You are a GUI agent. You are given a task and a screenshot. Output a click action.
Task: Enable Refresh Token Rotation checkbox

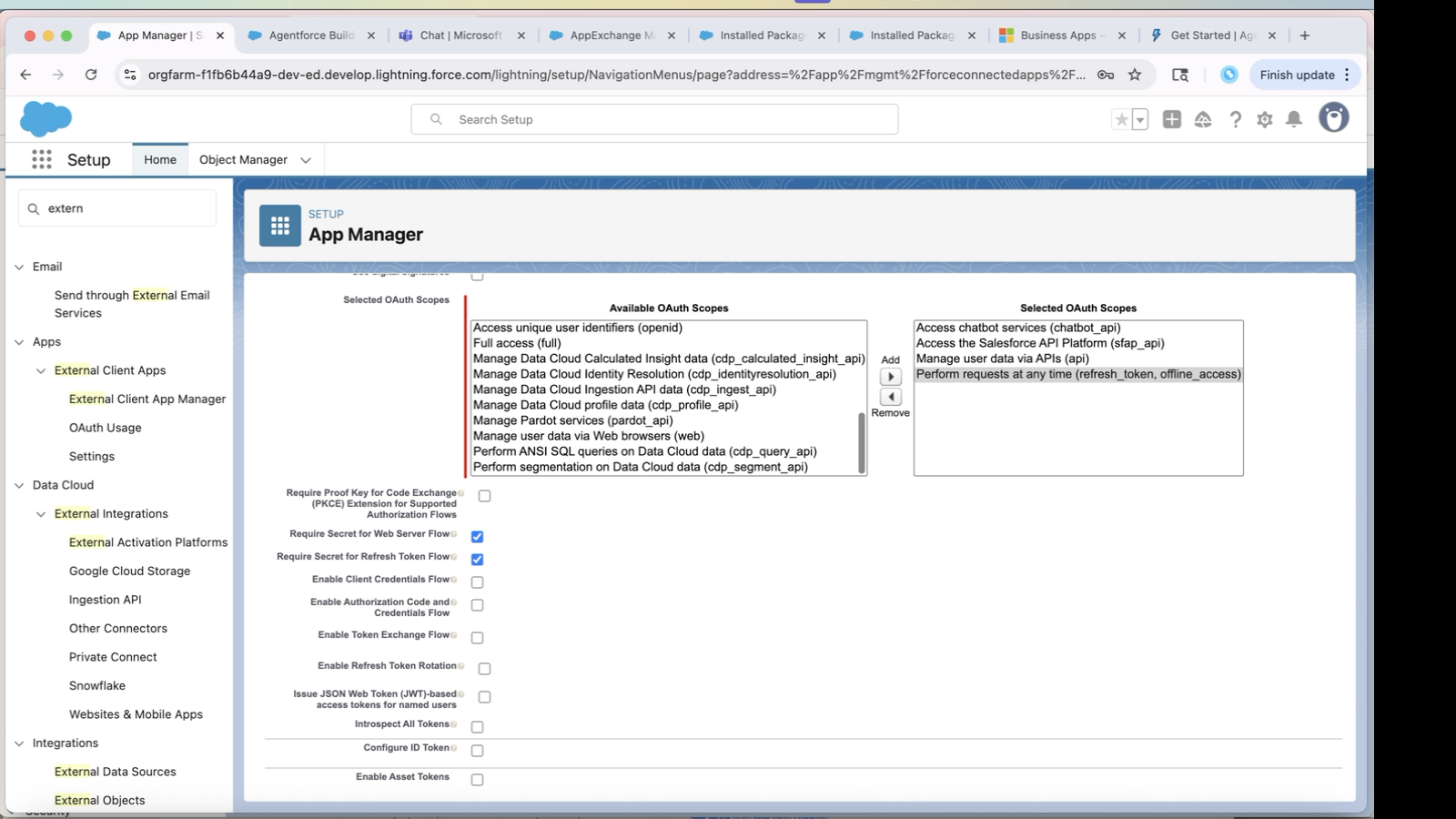(x=484, y=668)
